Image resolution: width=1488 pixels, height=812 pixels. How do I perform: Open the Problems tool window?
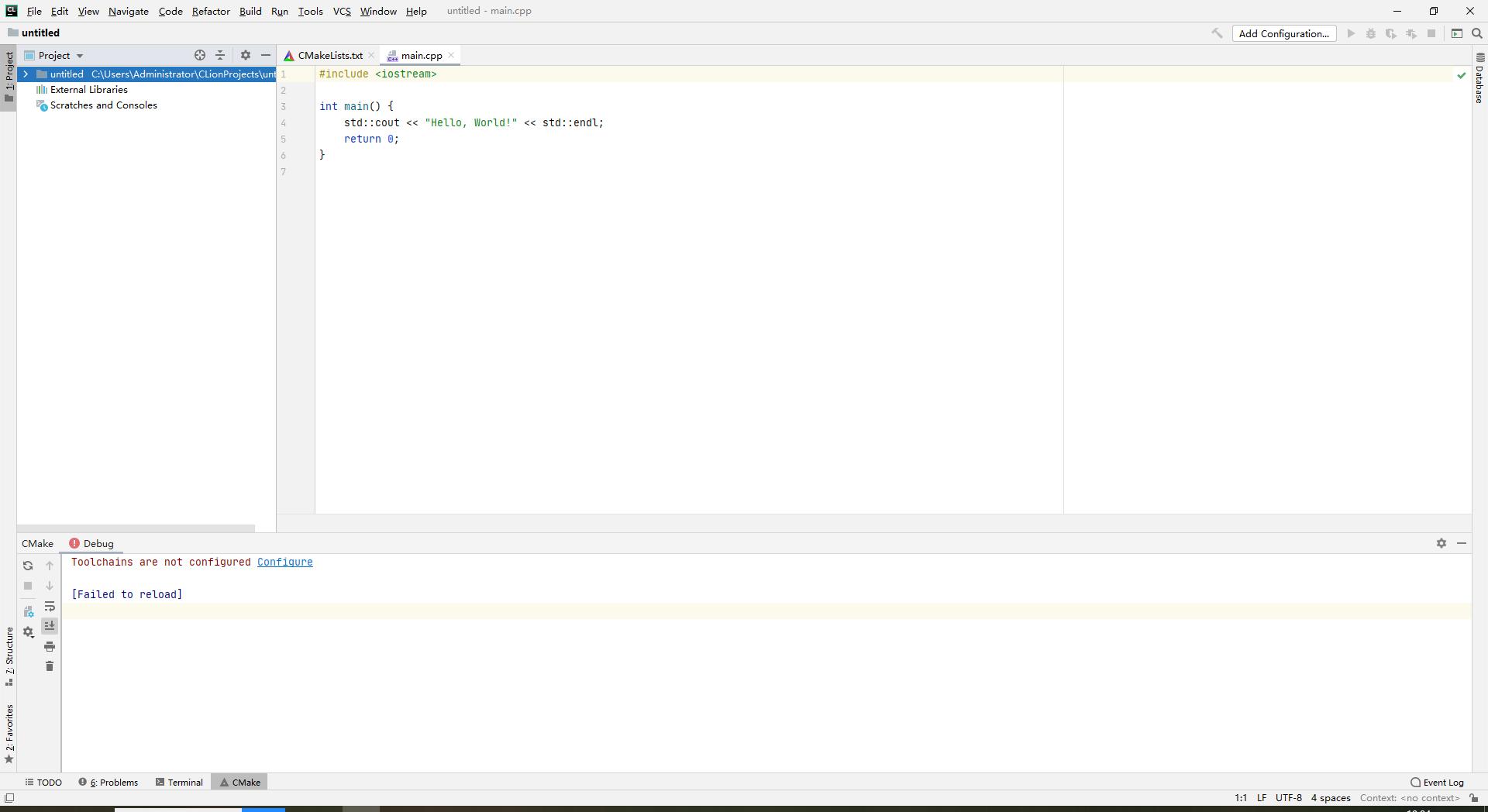tap(108, 783)
